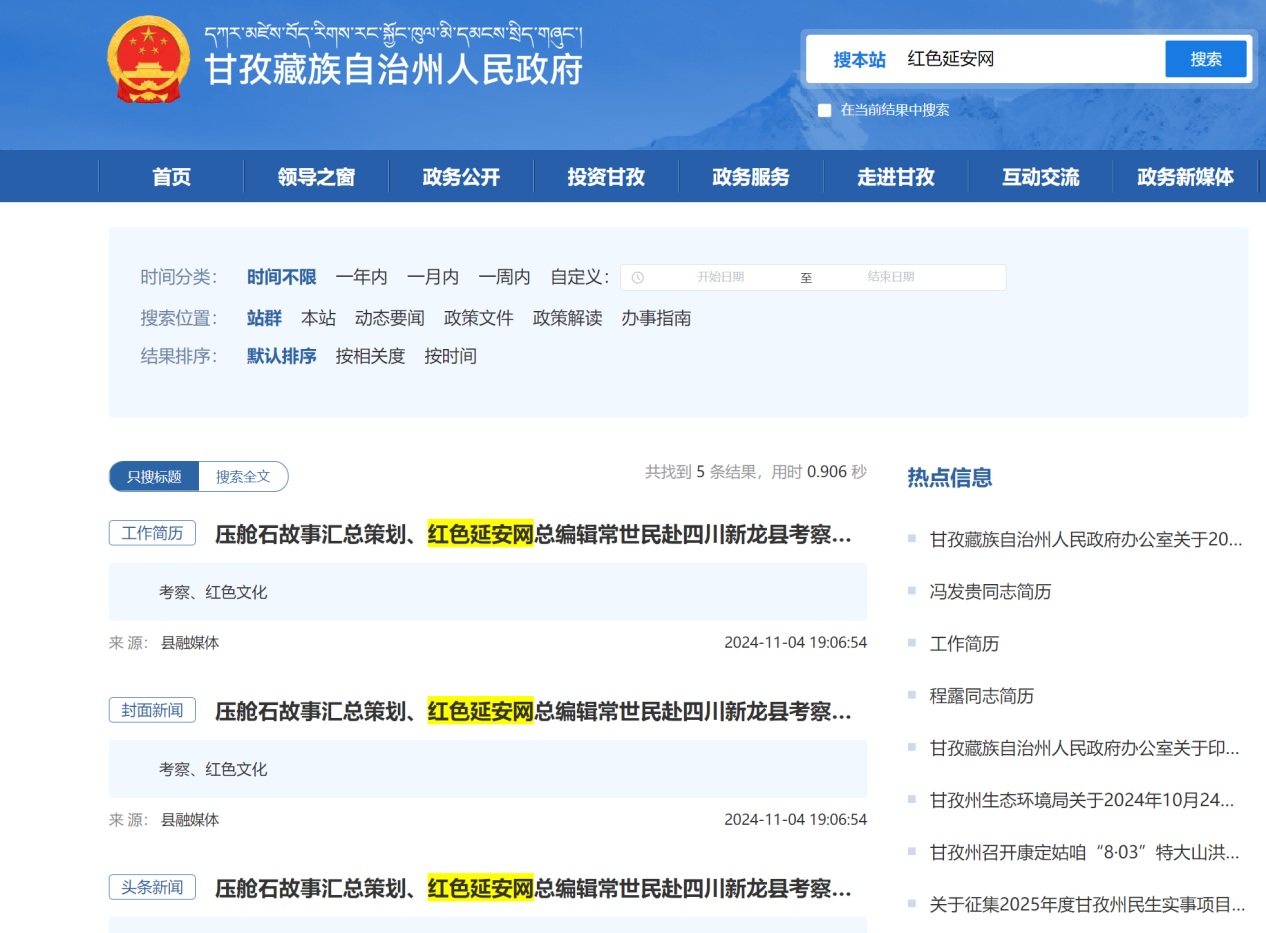The height and width of the screenshot is (933, 1266).
Task: Select 本站 as the search location
Action: point(319,318)
